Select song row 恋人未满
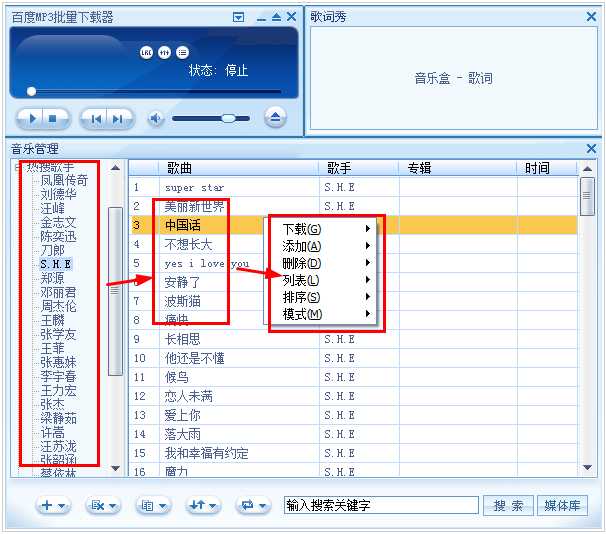The image size is (606, 534). [x=353, y=396]
